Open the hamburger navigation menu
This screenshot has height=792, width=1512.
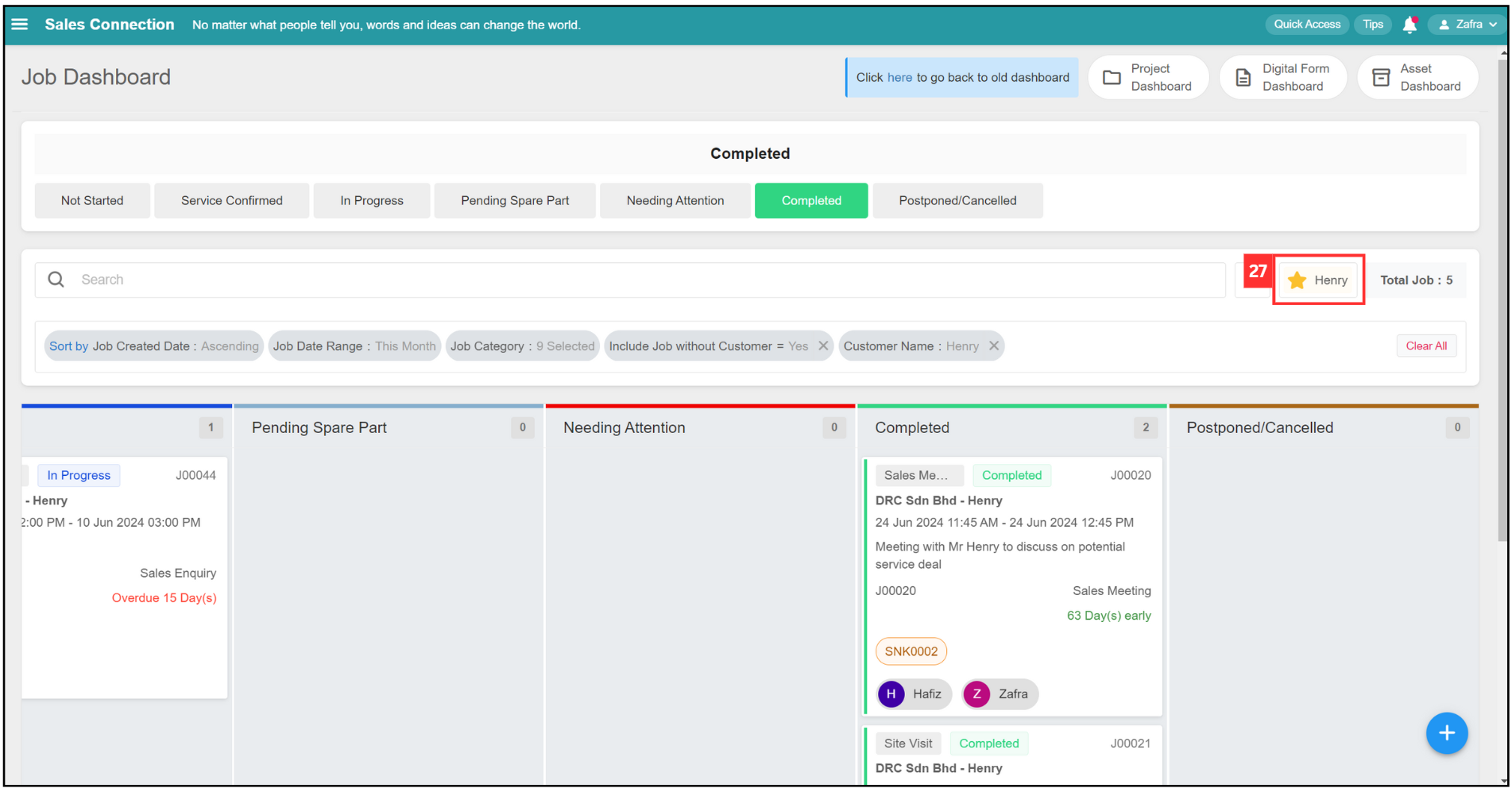pos(20,25)
